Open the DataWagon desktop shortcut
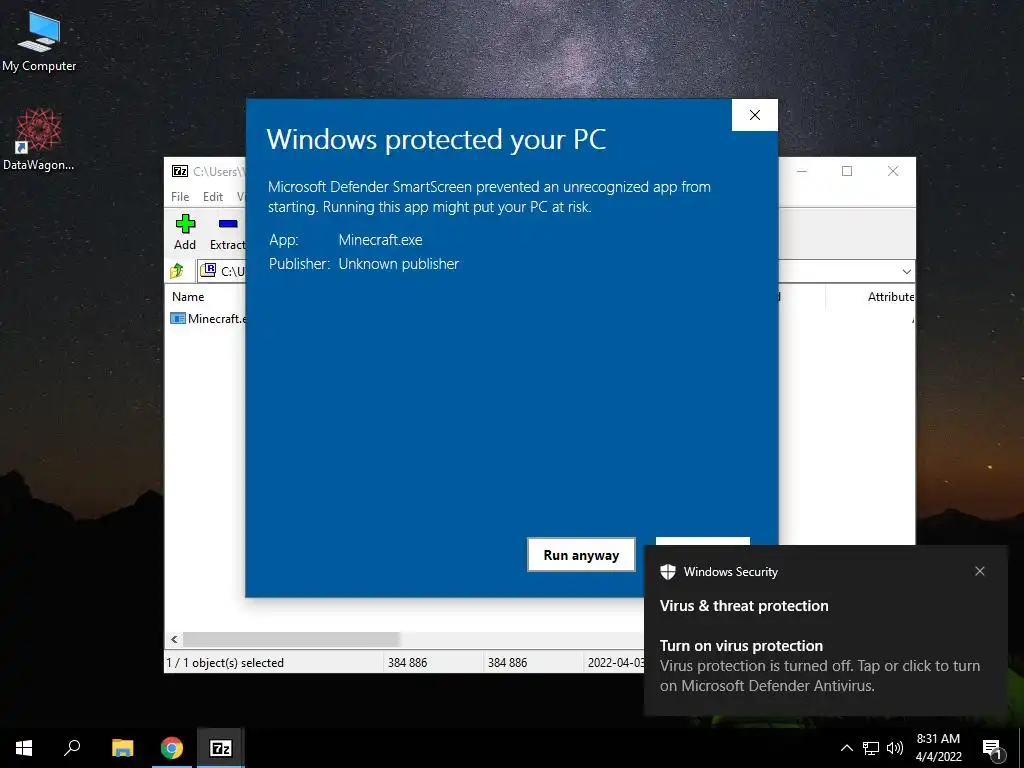This screenshot has width=1024, height=768. [39, 139]
